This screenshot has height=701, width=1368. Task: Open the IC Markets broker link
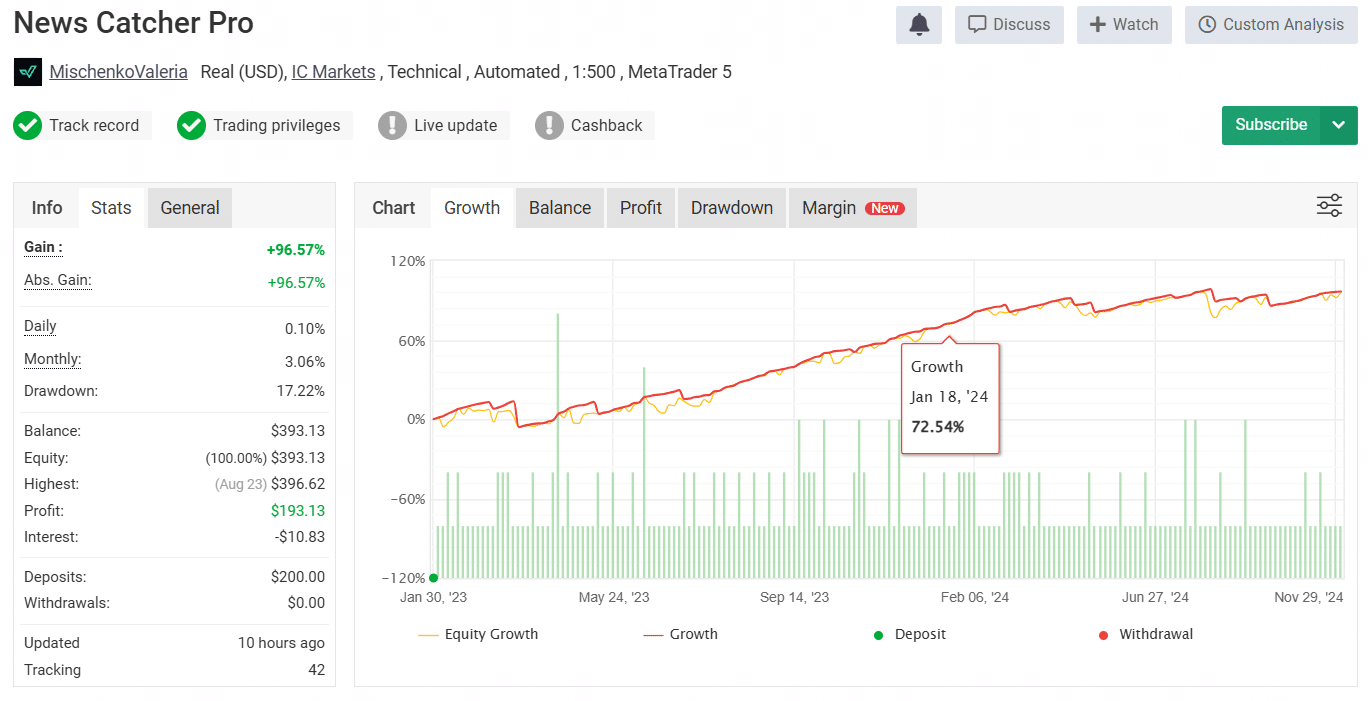[x=333, y=72]
